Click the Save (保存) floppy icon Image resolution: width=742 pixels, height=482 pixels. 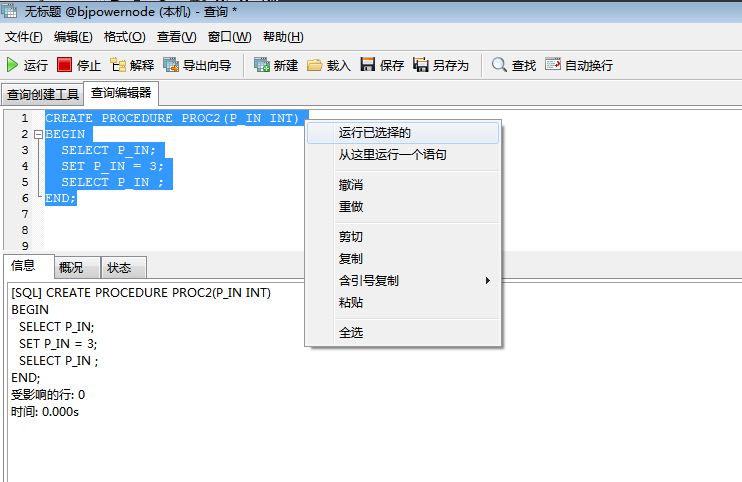point(368,65)
